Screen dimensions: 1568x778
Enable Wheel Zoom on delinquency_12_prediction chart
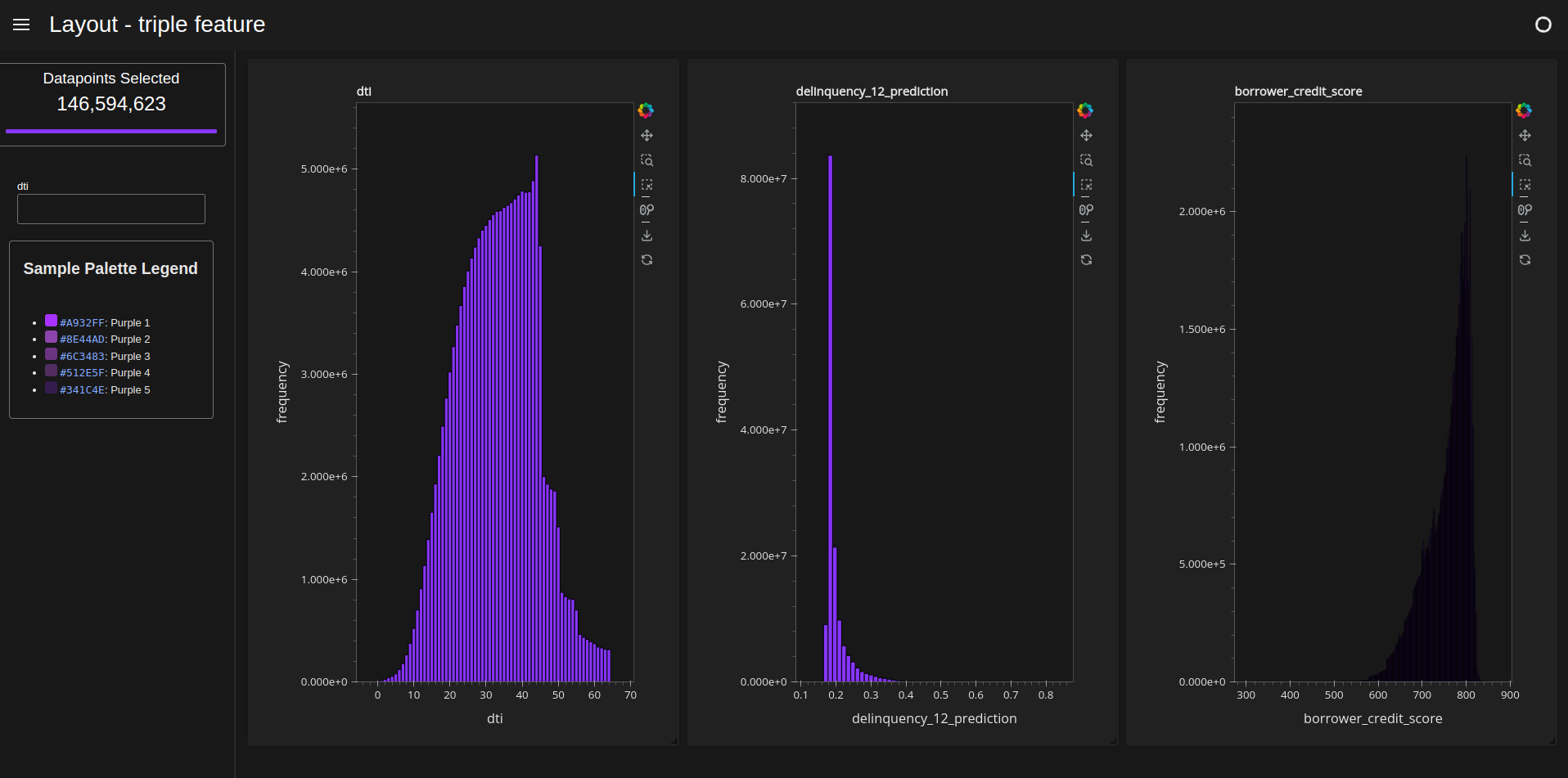(1086, 210)
